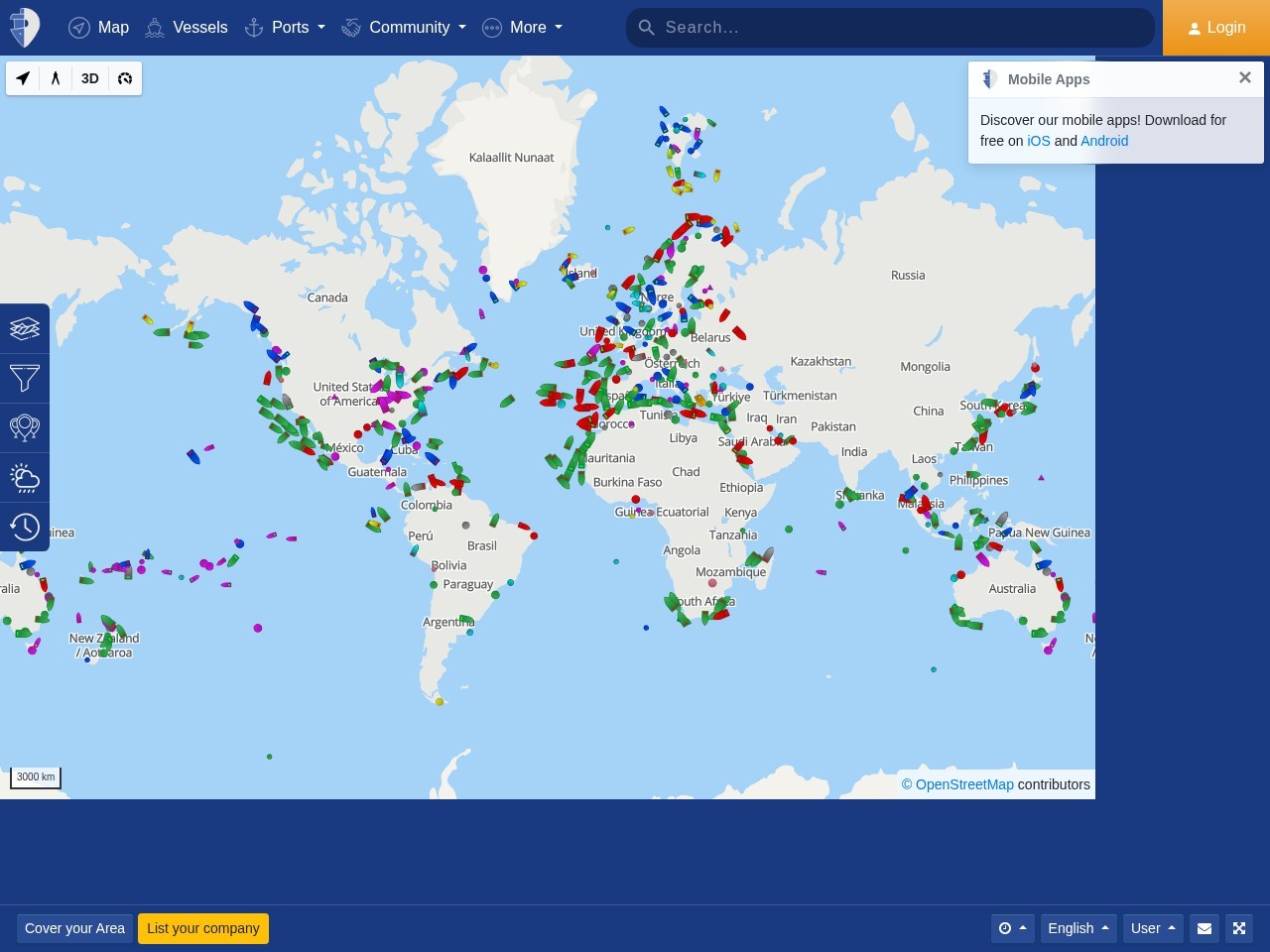The image size is (1270, 952).
Task: Click the Search input field
Action: (890, 28)
